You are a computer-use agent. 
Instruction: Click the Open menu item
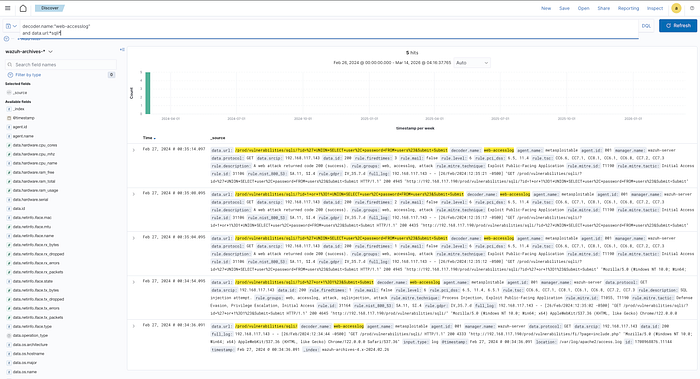(583, 8)
